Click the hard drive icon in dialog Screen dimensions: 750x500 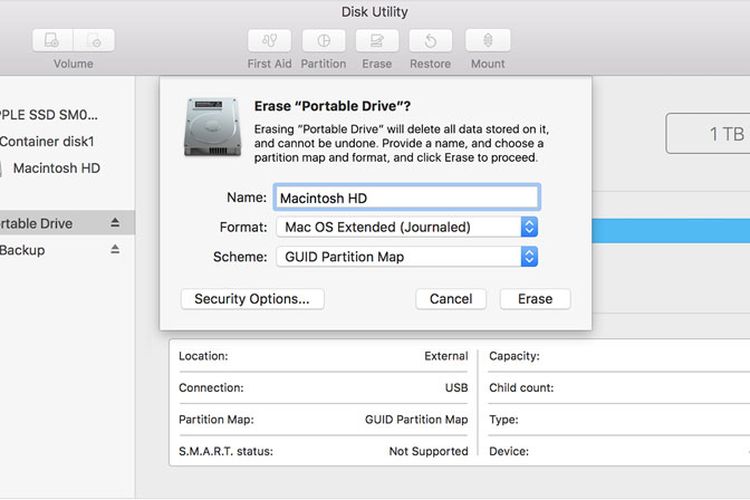point(212,127)
